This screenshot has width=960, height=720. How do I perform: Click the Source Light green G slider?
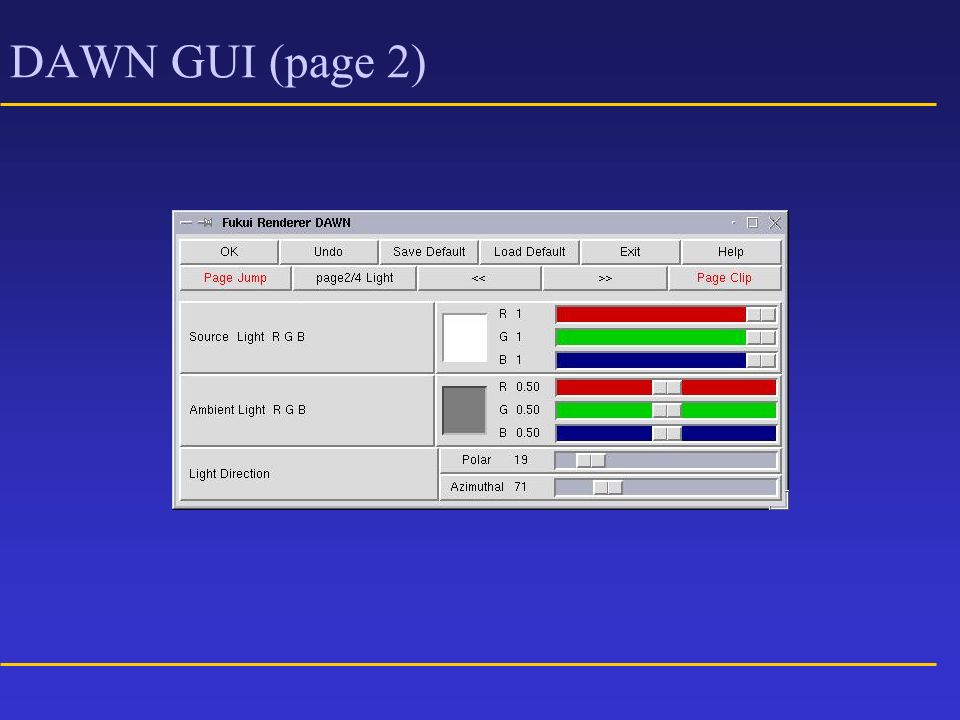pyautogui.click(x=666, y=337)
